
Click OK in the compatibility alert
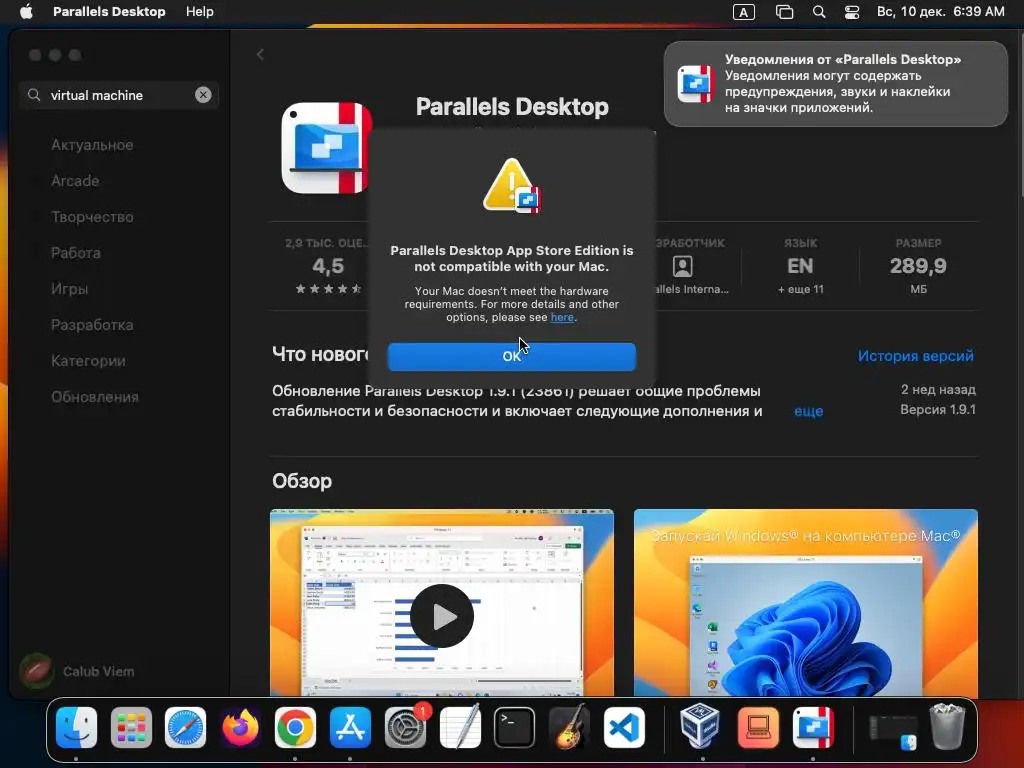pyautogui.click(x=511, y=357)
